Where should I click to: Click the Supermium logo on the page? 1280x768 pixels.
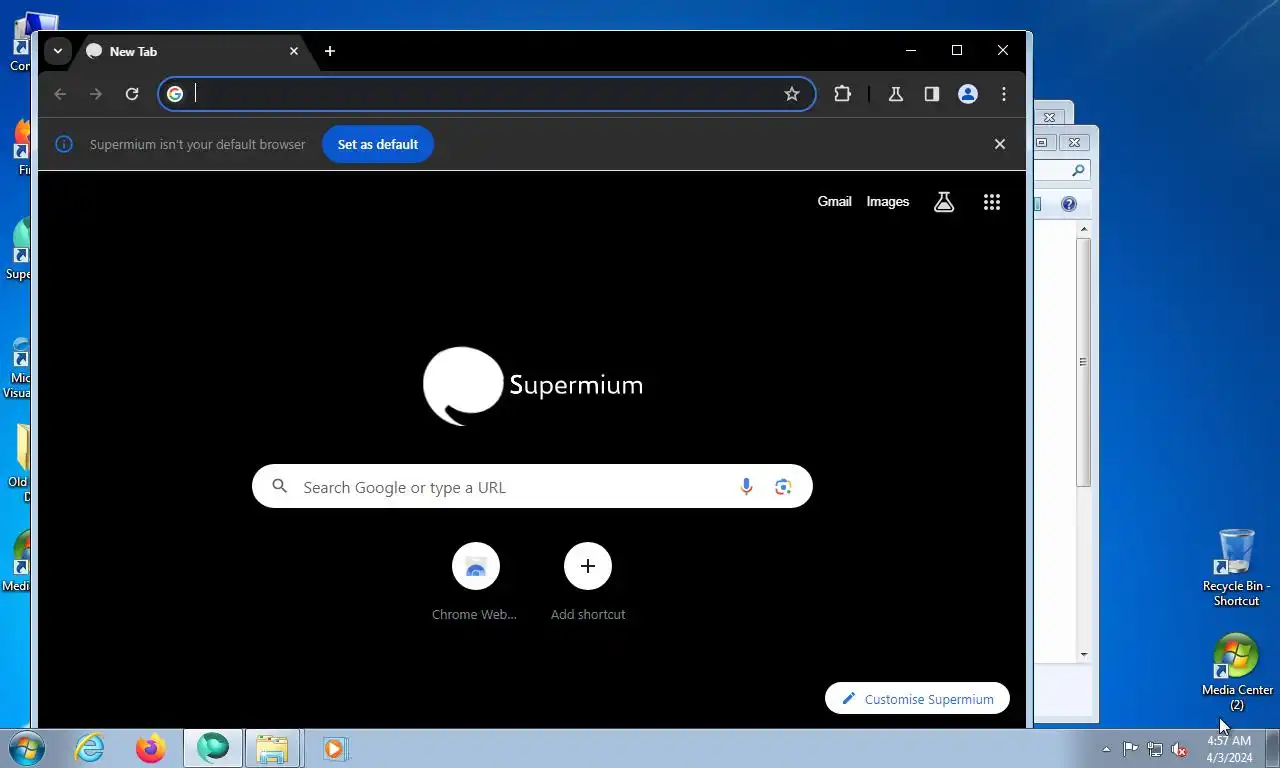(532, 386)
